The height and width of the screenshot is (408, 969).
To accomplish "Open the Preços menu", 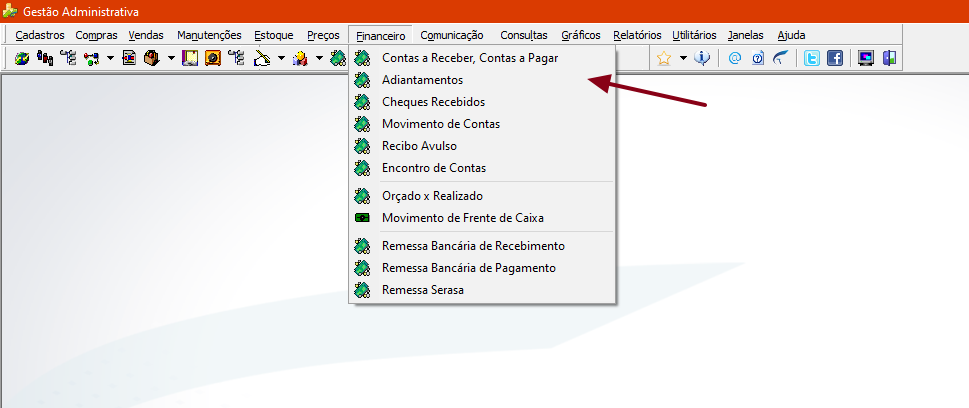I will [x=323, y=35].
